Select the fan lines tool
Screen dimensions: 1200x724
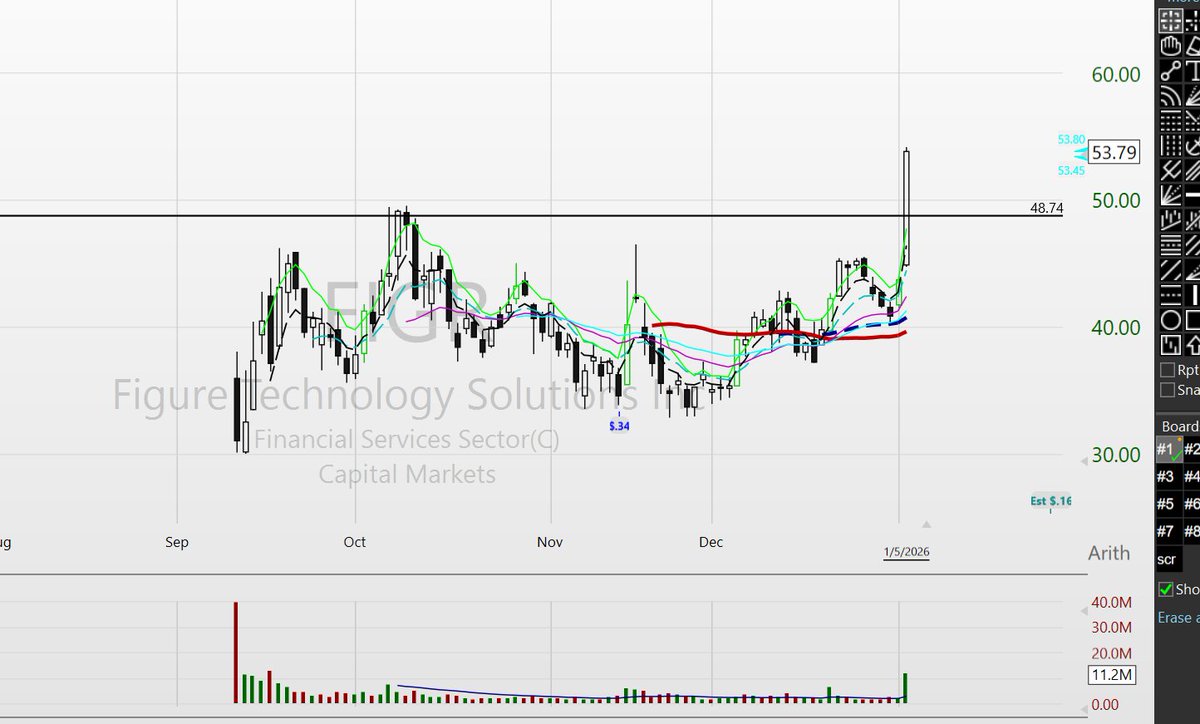[1170, 195]
